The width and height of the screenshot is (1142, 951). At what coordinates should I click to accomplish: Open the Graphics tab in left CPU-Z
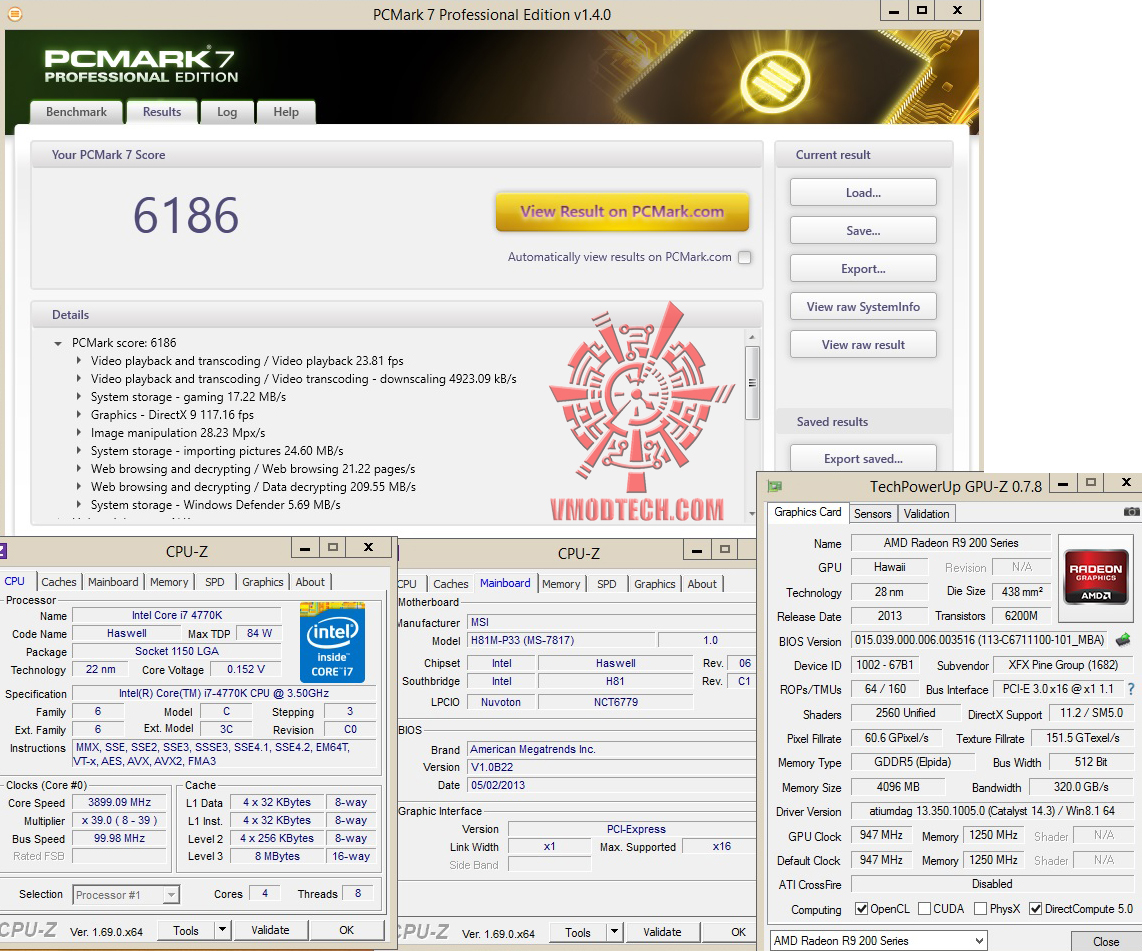[x=263, y=582]
